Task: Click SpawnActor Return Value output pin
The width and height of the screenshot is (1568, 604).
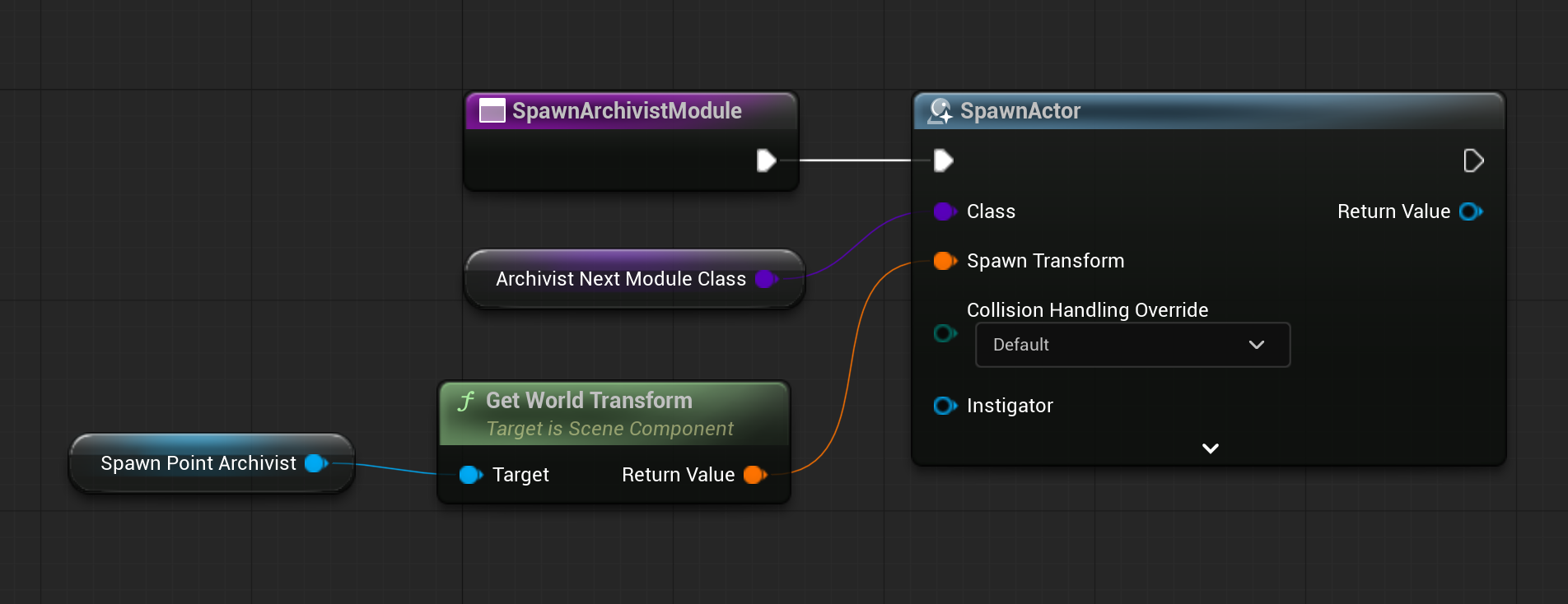Action: click(x=1470, y=211)
